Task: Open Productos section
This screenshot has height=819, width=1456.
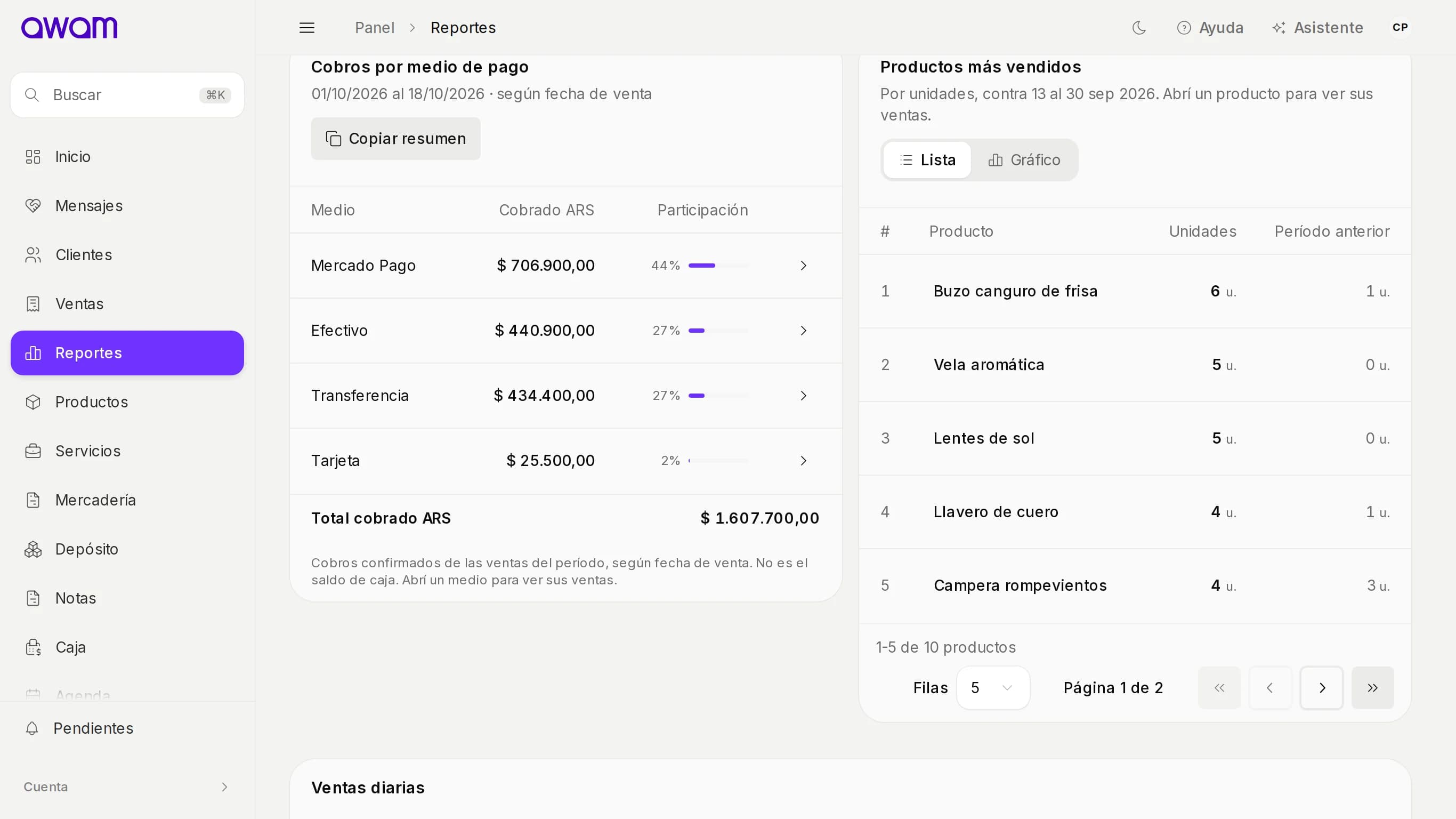Action: click(127, 402)
